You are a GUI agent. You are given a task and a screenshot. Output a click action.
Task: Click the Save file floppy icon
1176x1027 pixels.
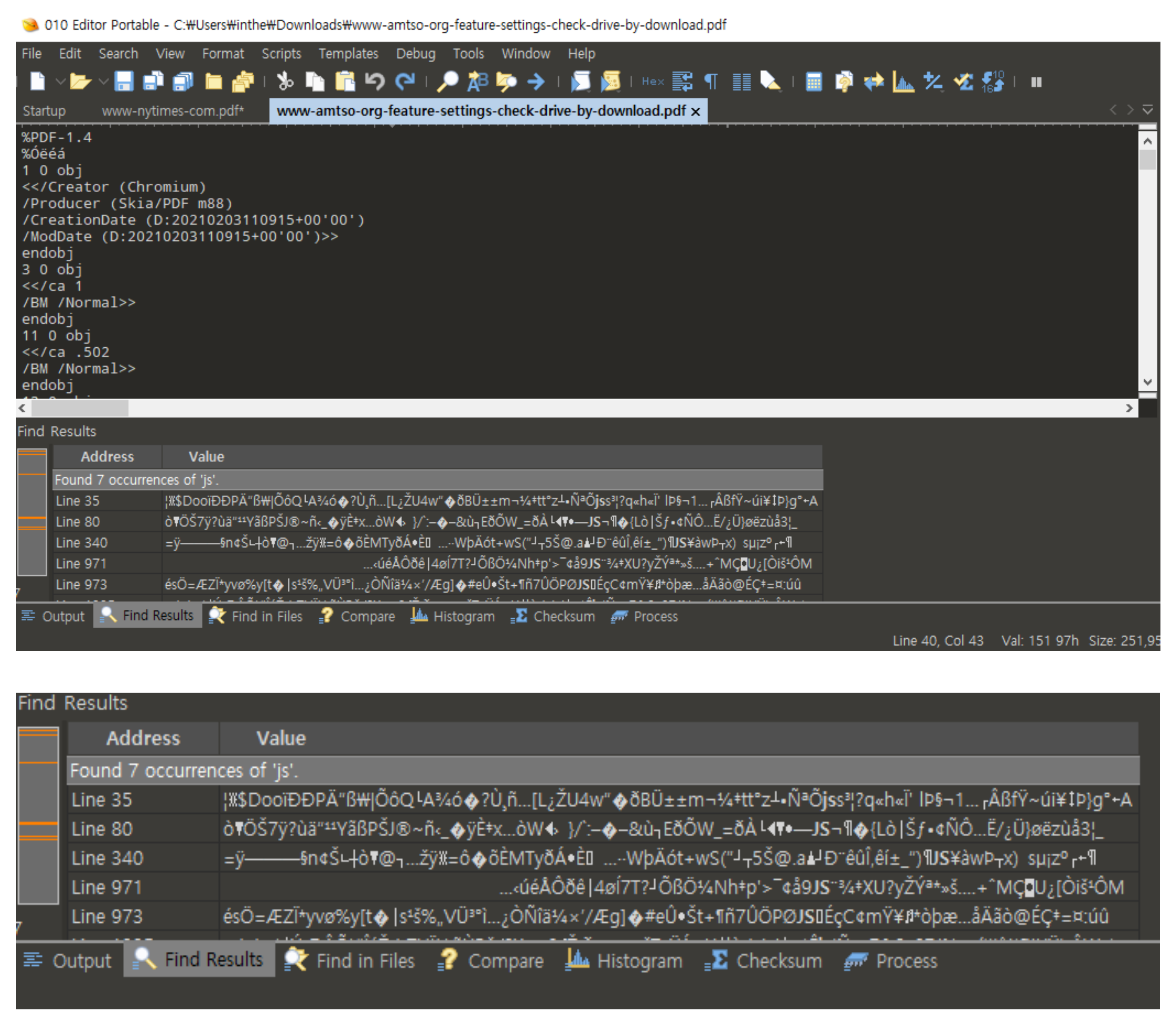coord(123,81)
